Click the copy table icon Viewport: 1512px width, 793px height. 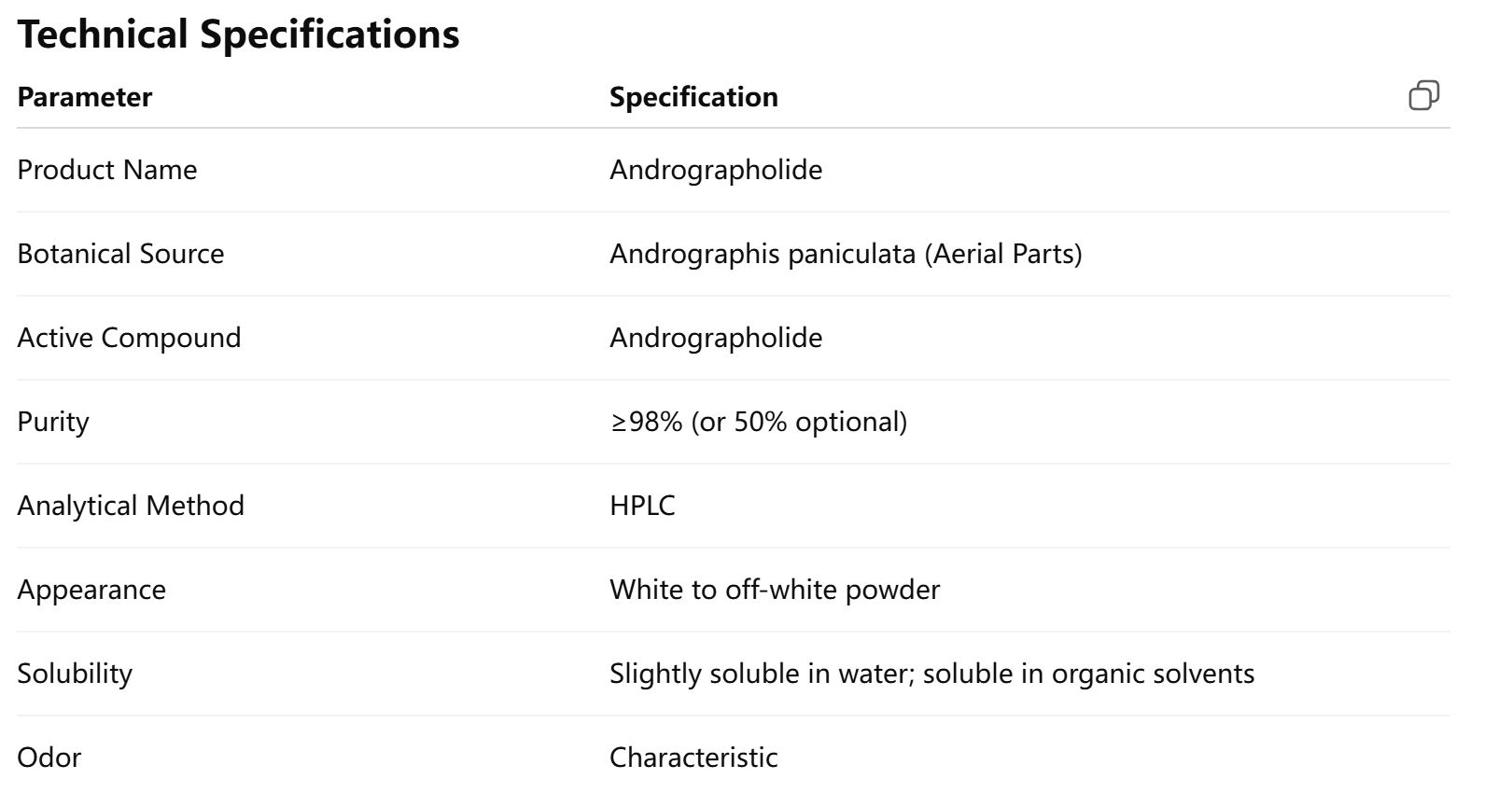(1425, 96)
